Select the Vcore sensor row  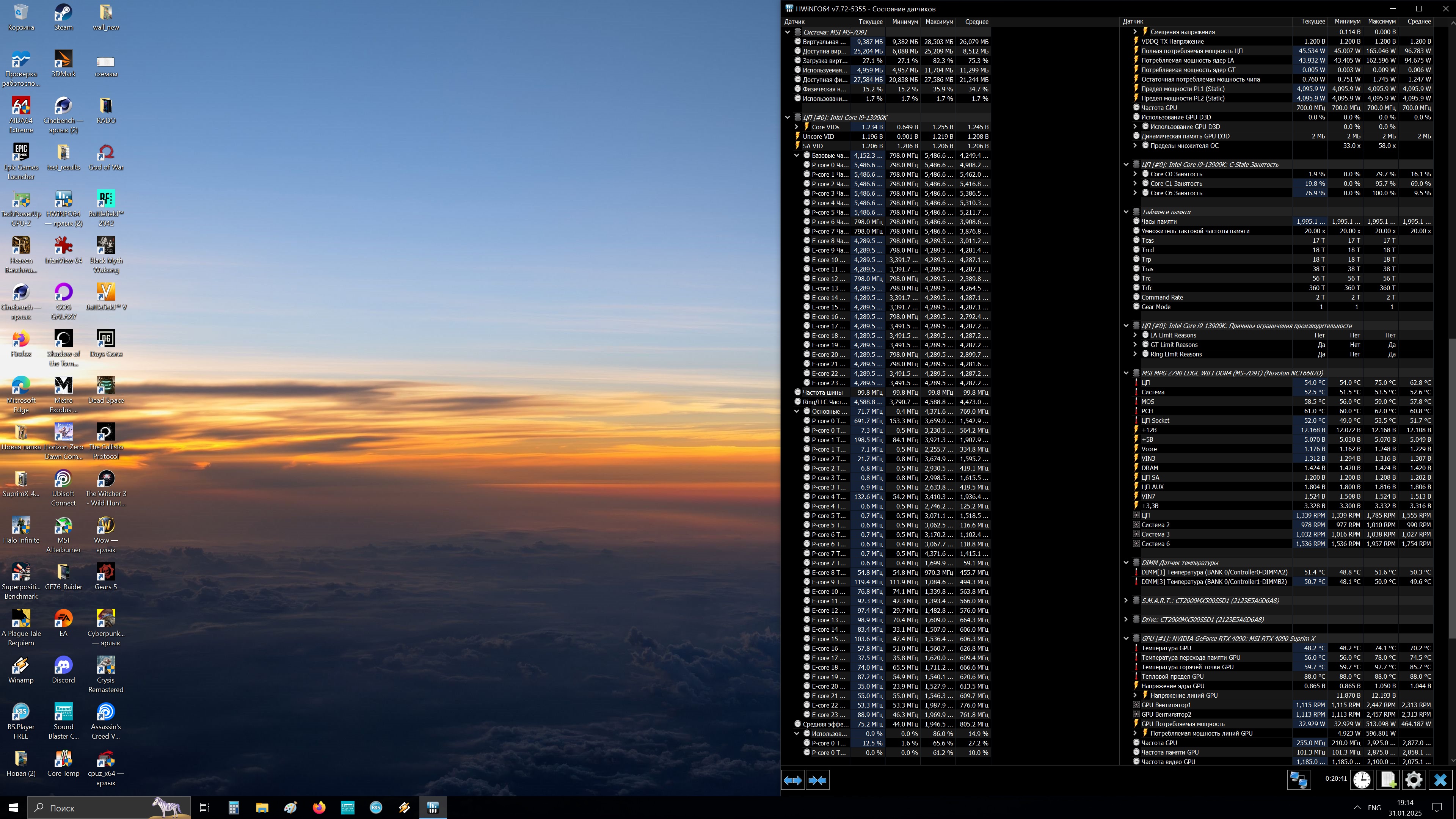[1149, 449]
